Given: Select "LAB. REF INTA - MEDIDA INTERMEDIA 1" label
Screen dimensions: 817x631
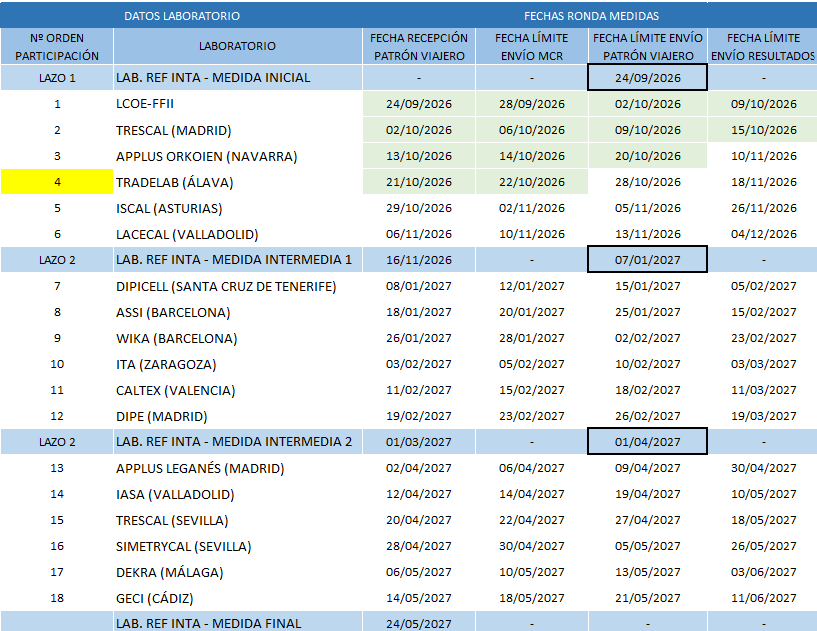Looking at the screenshot, I should (234, 259).
